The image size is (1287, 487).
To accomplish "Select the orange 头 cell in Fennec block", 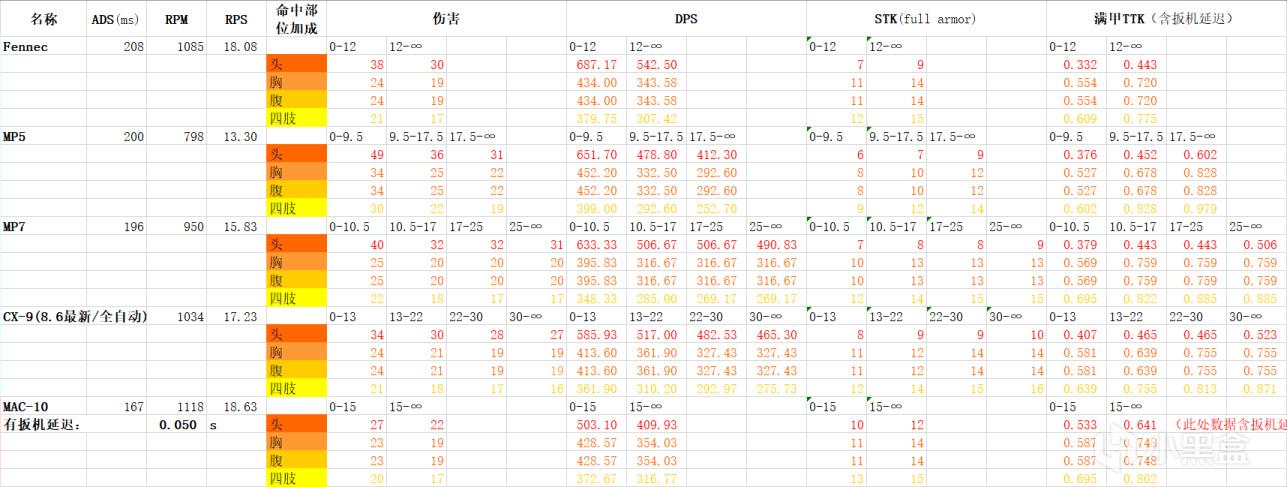I will pyautogui.click(x=296, y=64).
